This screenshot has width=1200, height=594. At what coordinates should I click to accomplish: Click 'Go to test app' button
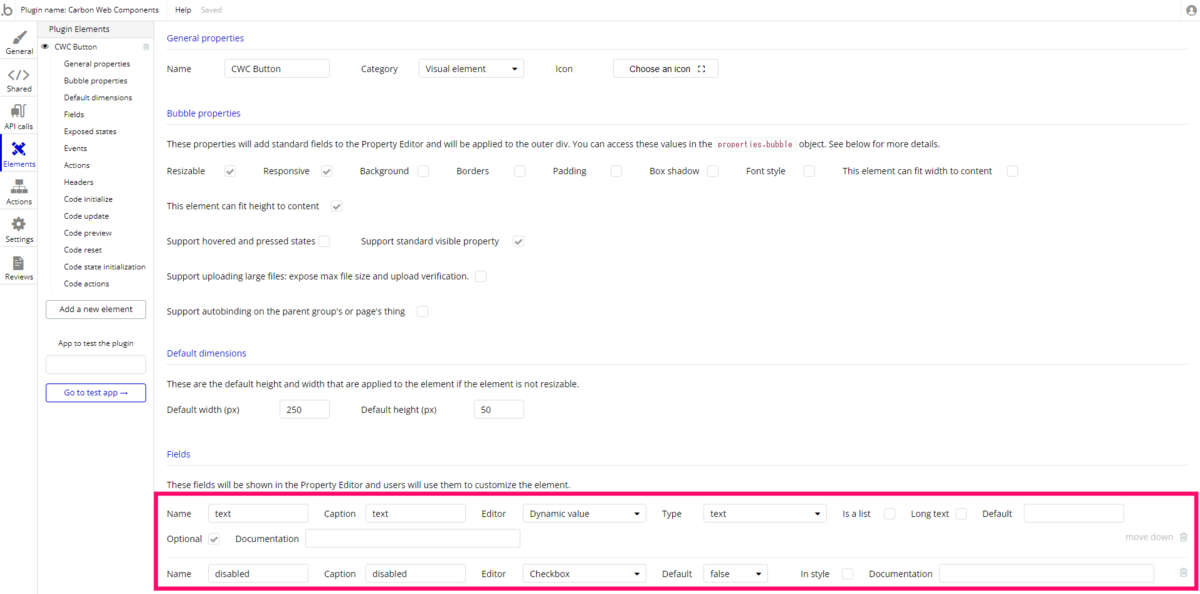(x=96, y=393)
